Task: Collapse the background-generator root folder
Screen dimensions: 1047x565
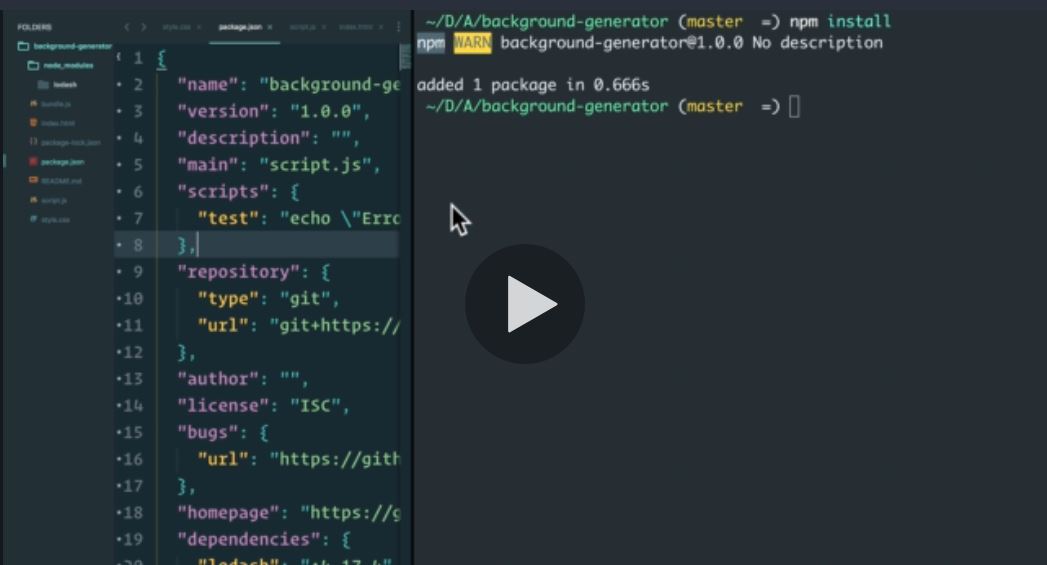Action: click(65, 46)
